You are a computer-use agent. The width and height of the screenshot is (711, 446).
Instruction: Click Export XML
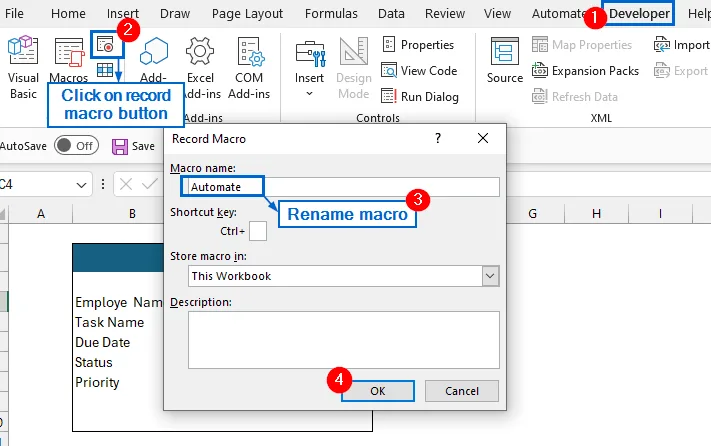(681, 71)
